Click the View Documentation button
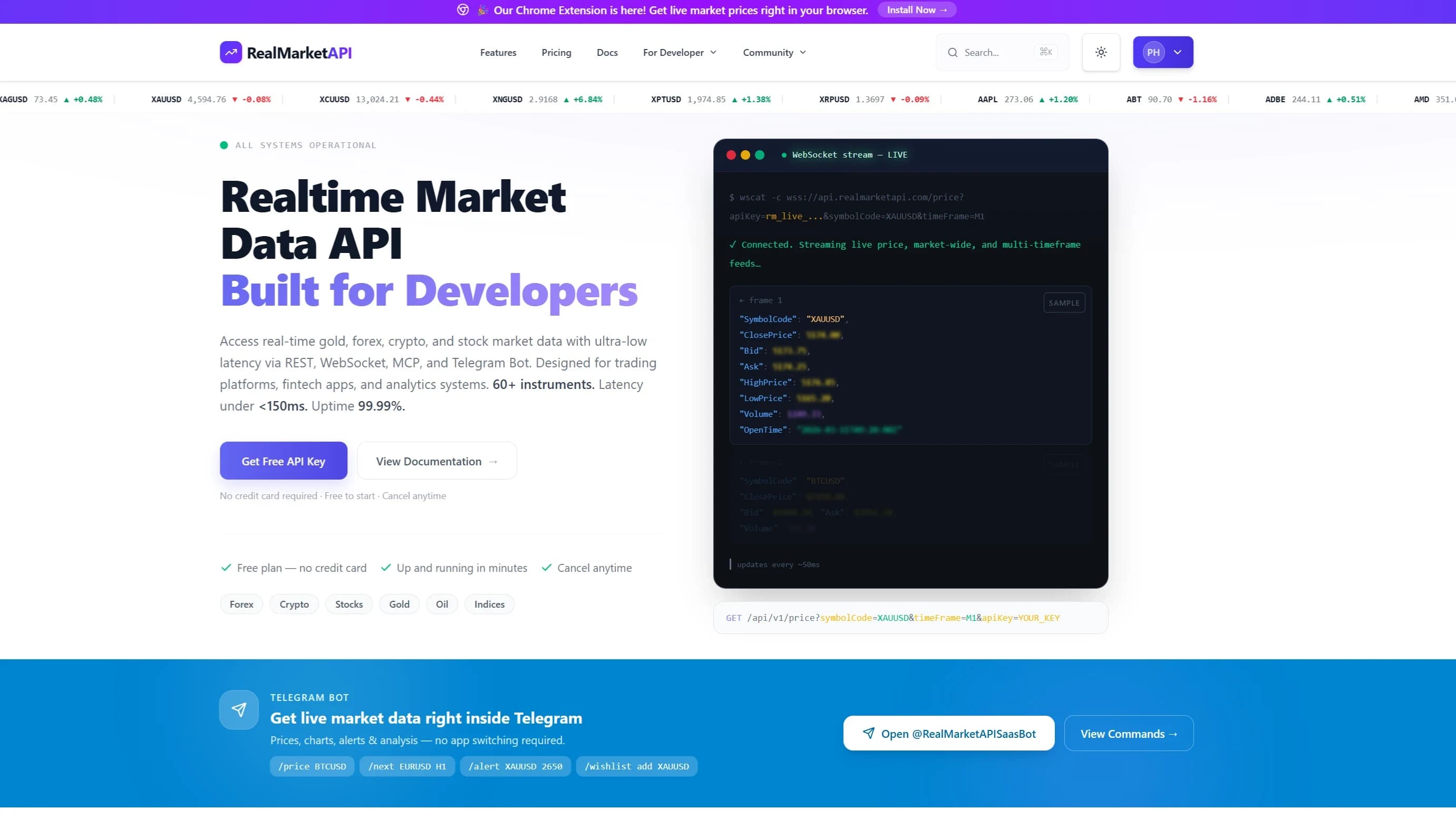This screenshot has height=819, width=1456. (436, 461)
